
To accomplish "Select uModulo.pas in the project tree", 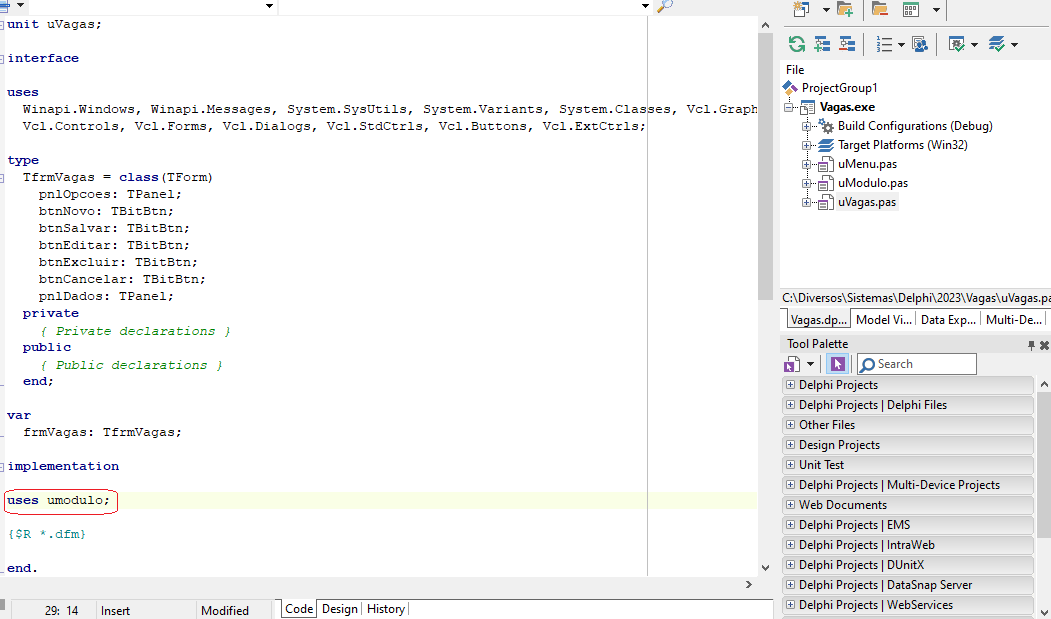I will [x=872, y=183].
